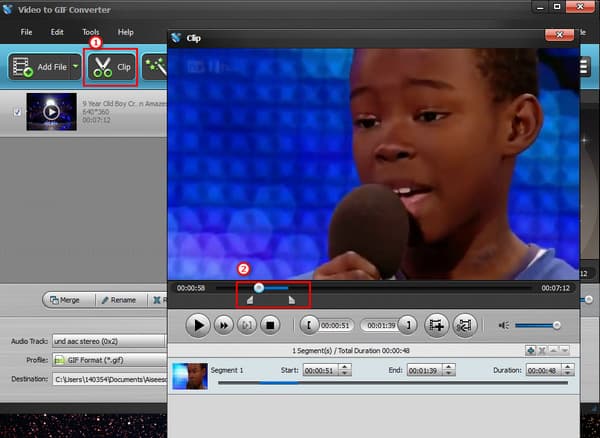Click the split segment icon
This screenshot has width=600, height=438.
[x=465, y=326]
